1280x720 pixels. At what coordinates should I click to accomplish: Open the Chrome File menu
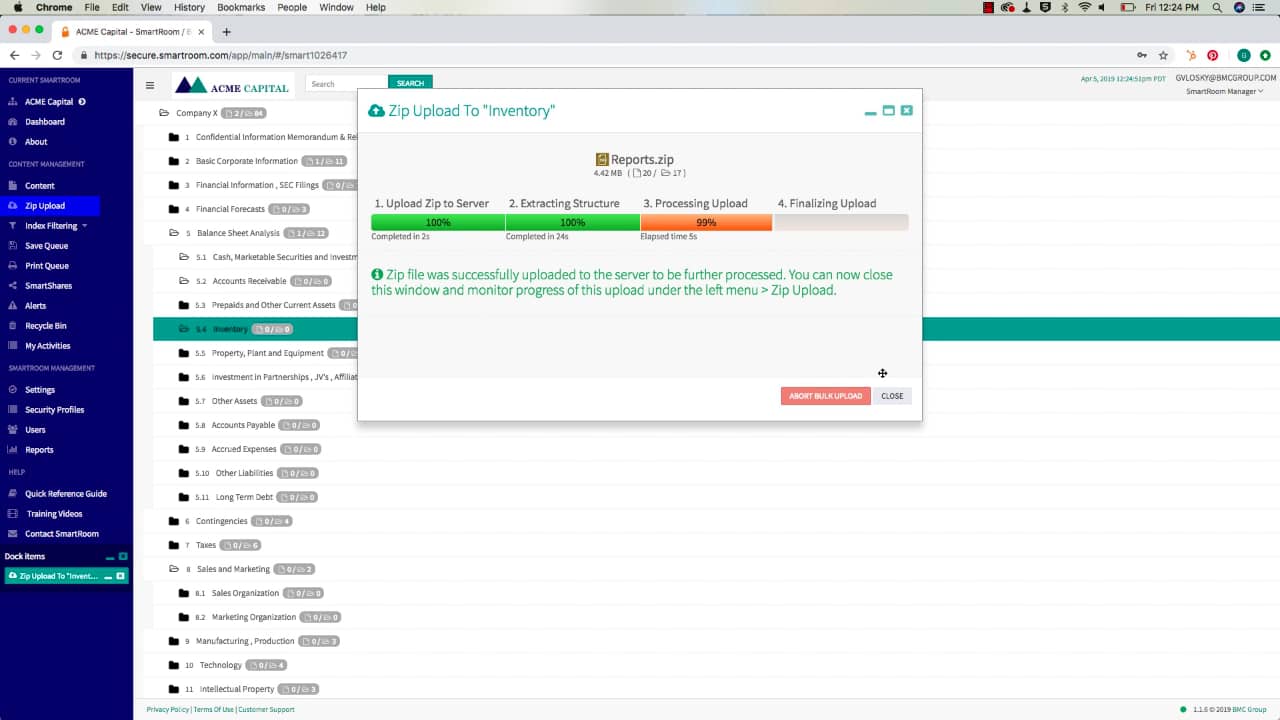pos(92,7)
